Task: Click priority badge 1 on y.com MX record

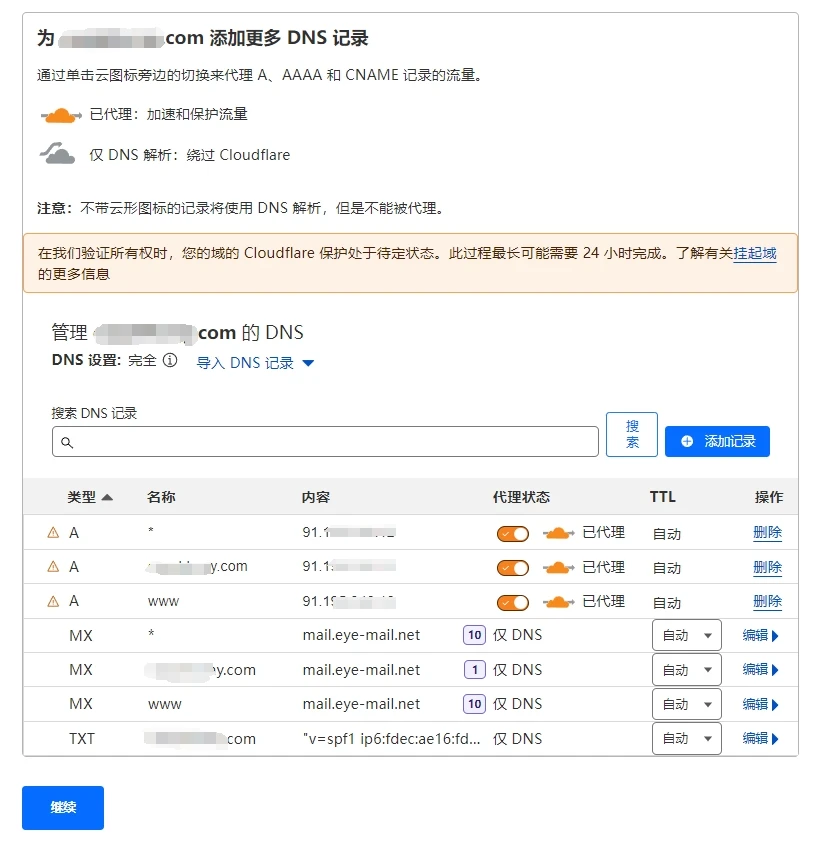Action: pyautogui.click(x=475, y=669)
